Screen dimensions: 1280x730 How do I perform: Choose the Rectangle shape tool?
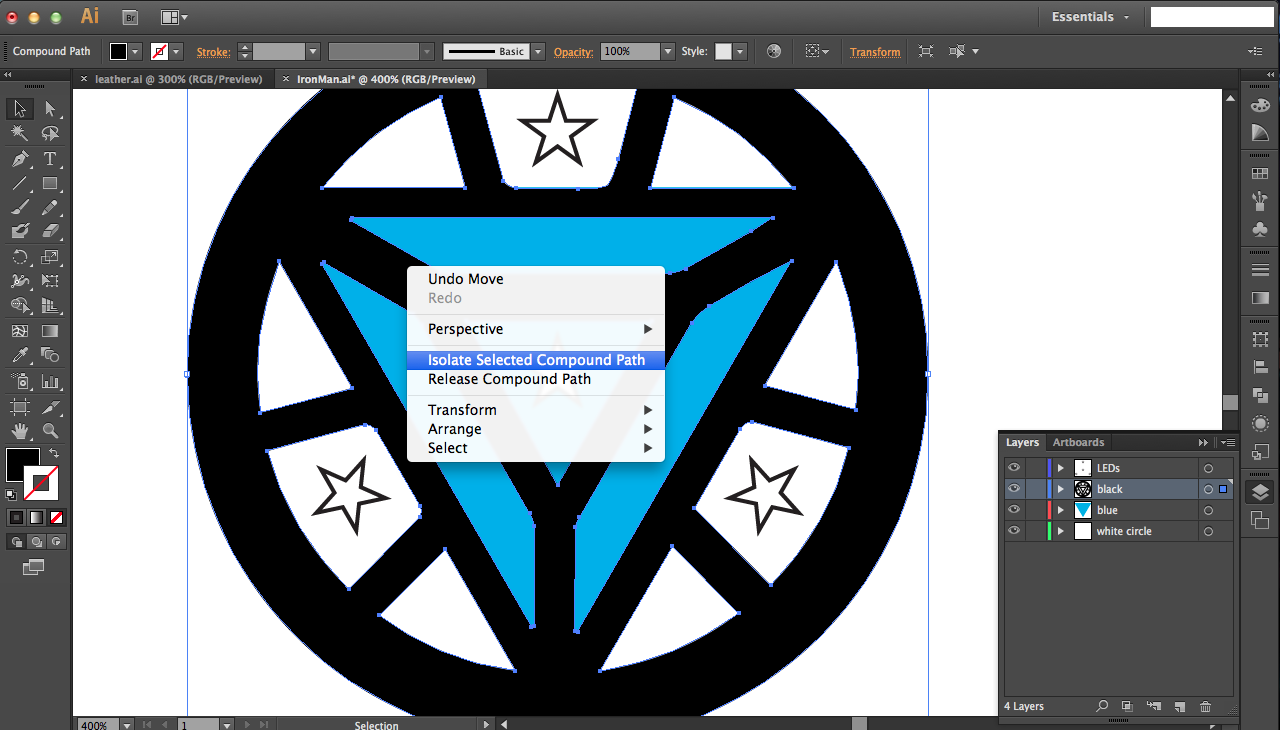(x=50, y=183)
